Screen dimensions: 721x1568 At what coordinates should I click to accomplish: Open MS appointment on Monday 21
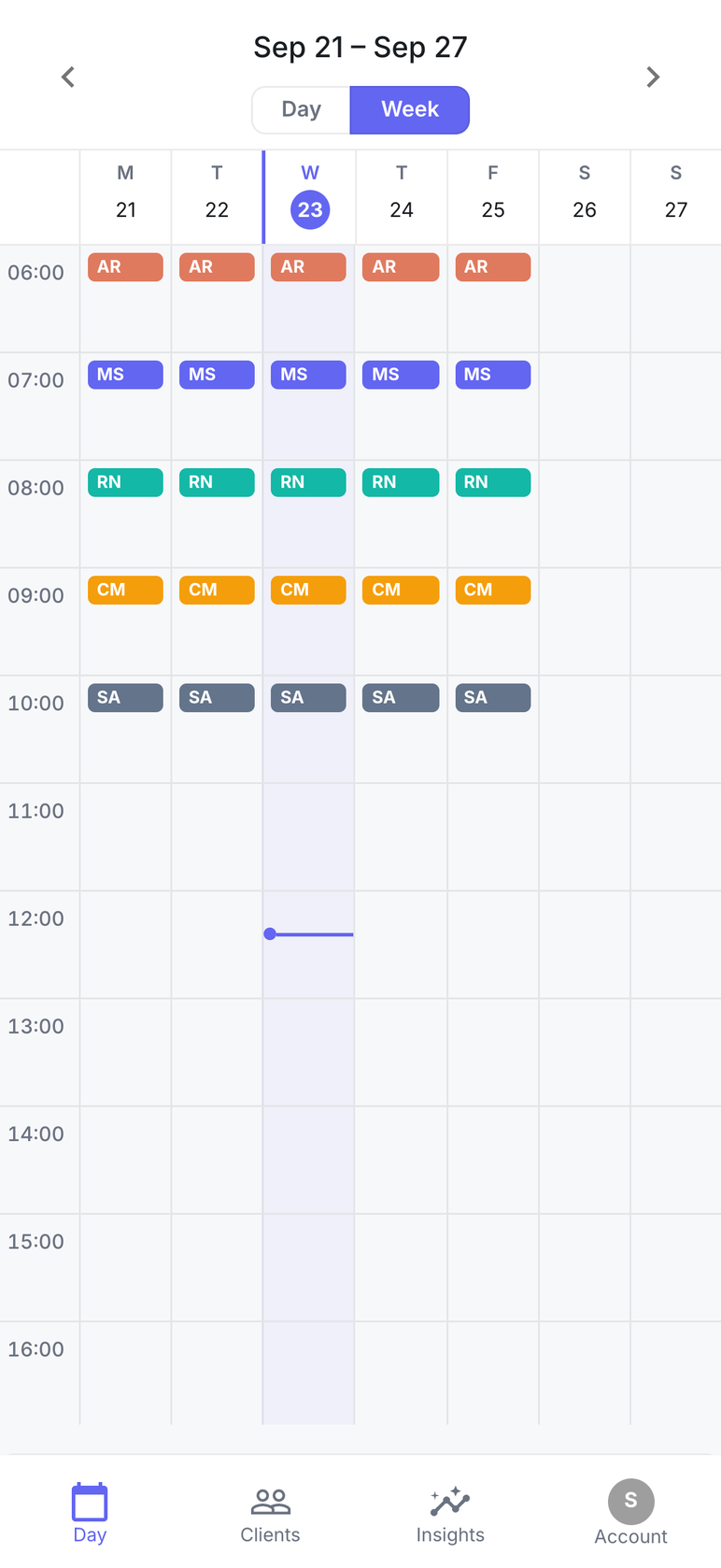click(x=125, y=375)
